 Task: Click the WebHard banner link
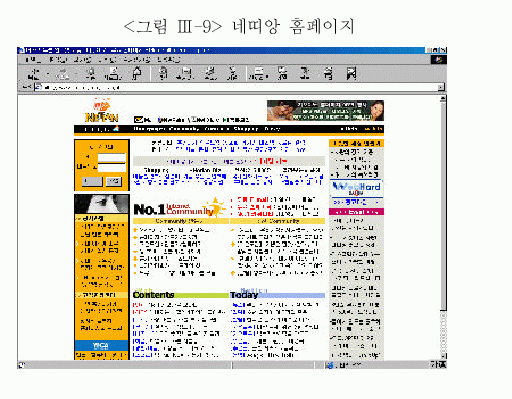356,189
